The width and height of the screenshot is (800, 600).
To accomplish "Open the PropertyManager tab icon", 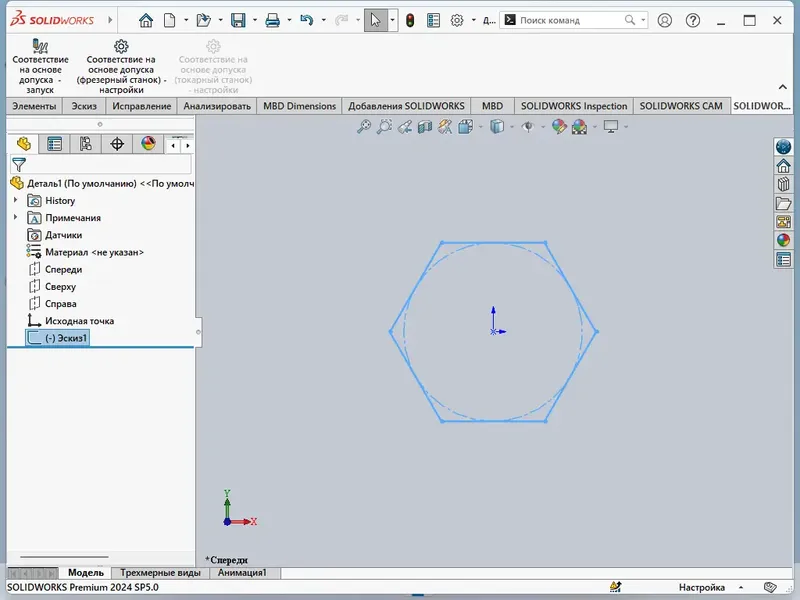I will (x=55, y=144).
